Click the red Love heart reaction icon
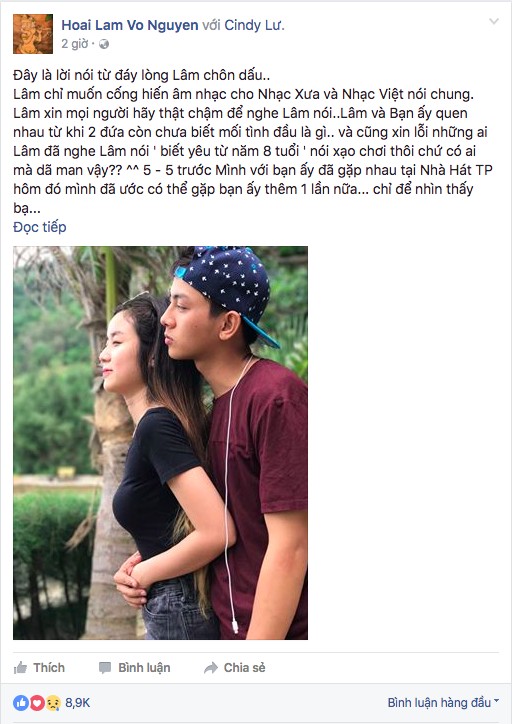 pos(37,703)
